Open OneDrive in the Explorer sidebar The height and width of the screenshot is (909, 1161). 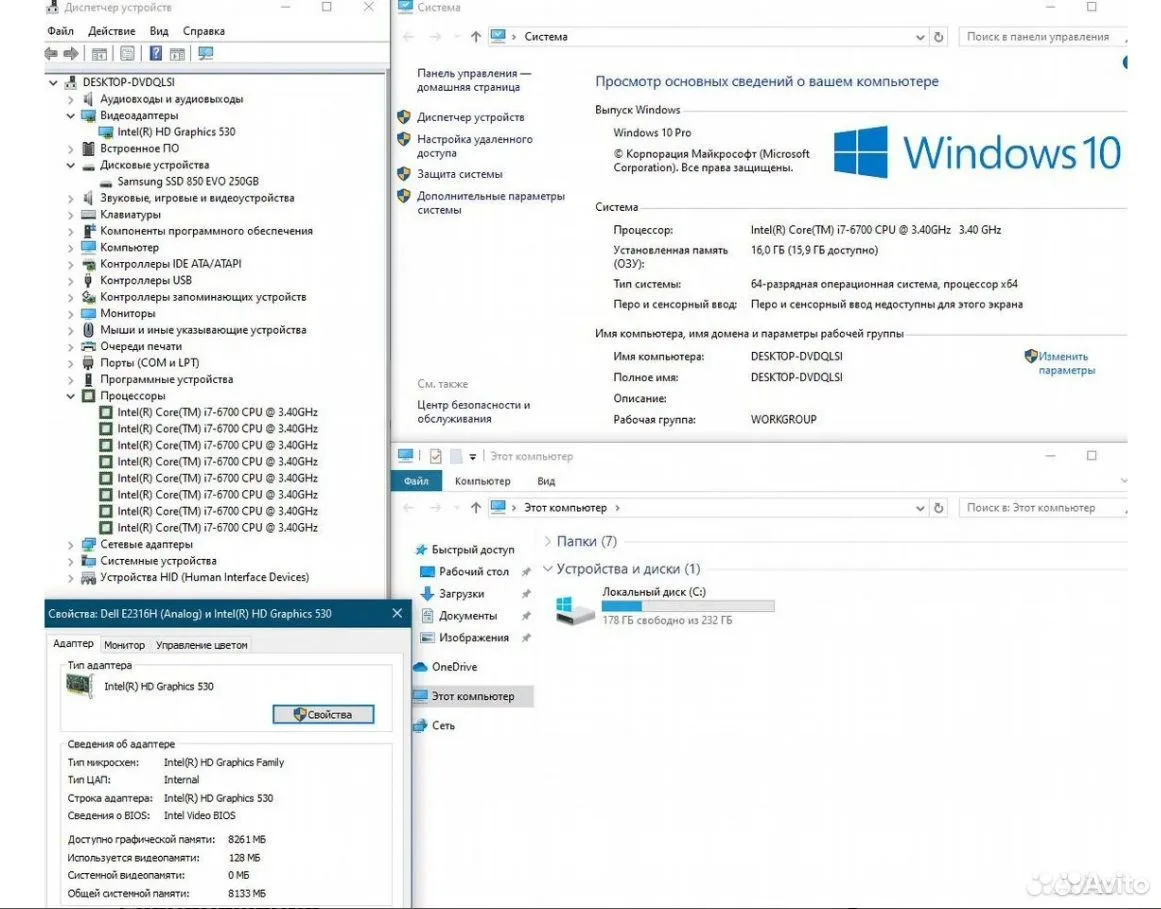pos(445,667)
